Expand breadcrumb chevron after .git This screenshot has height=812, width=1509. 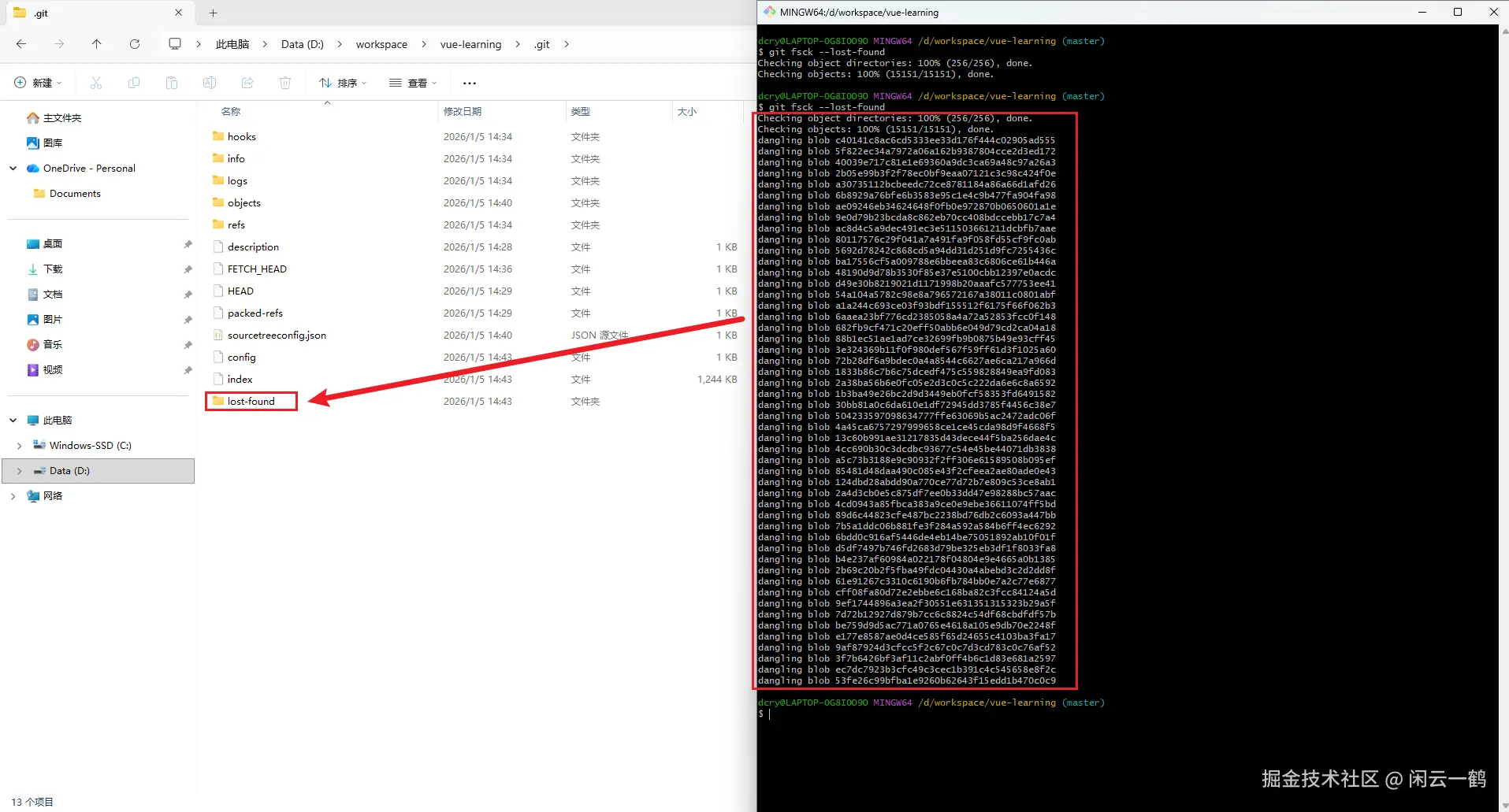tap(567, 44)
